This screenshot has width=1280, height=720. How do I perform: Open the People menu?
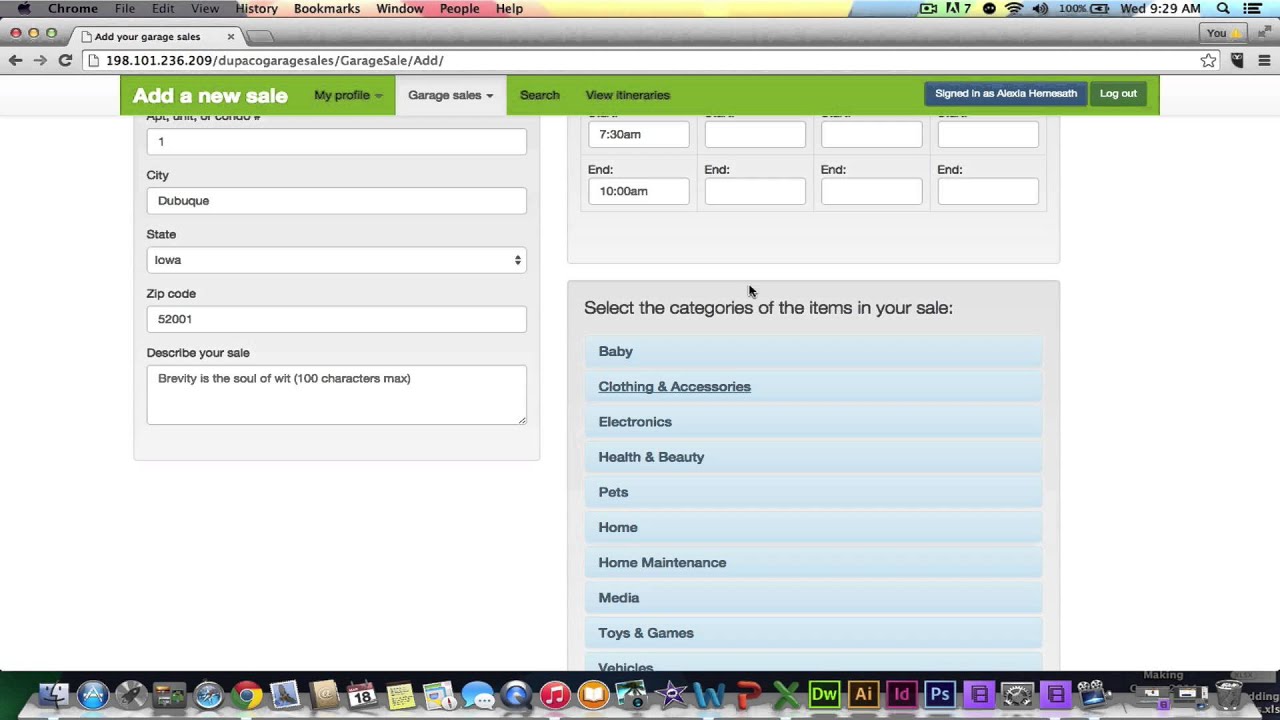tap(460, 9)
